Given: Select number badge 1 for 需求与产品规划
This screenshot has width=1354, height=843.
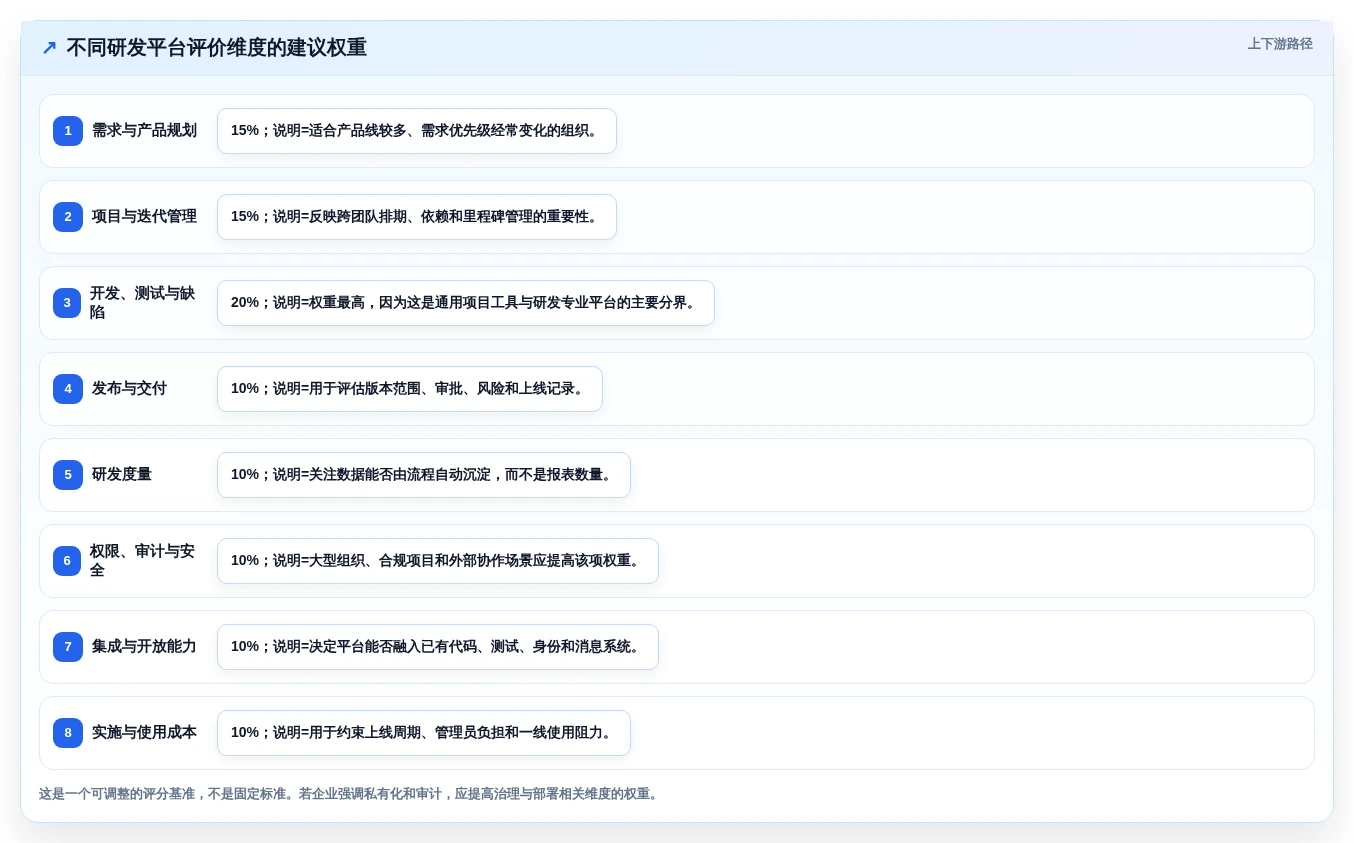Looking at the screenshot, I should coord(68,131).
